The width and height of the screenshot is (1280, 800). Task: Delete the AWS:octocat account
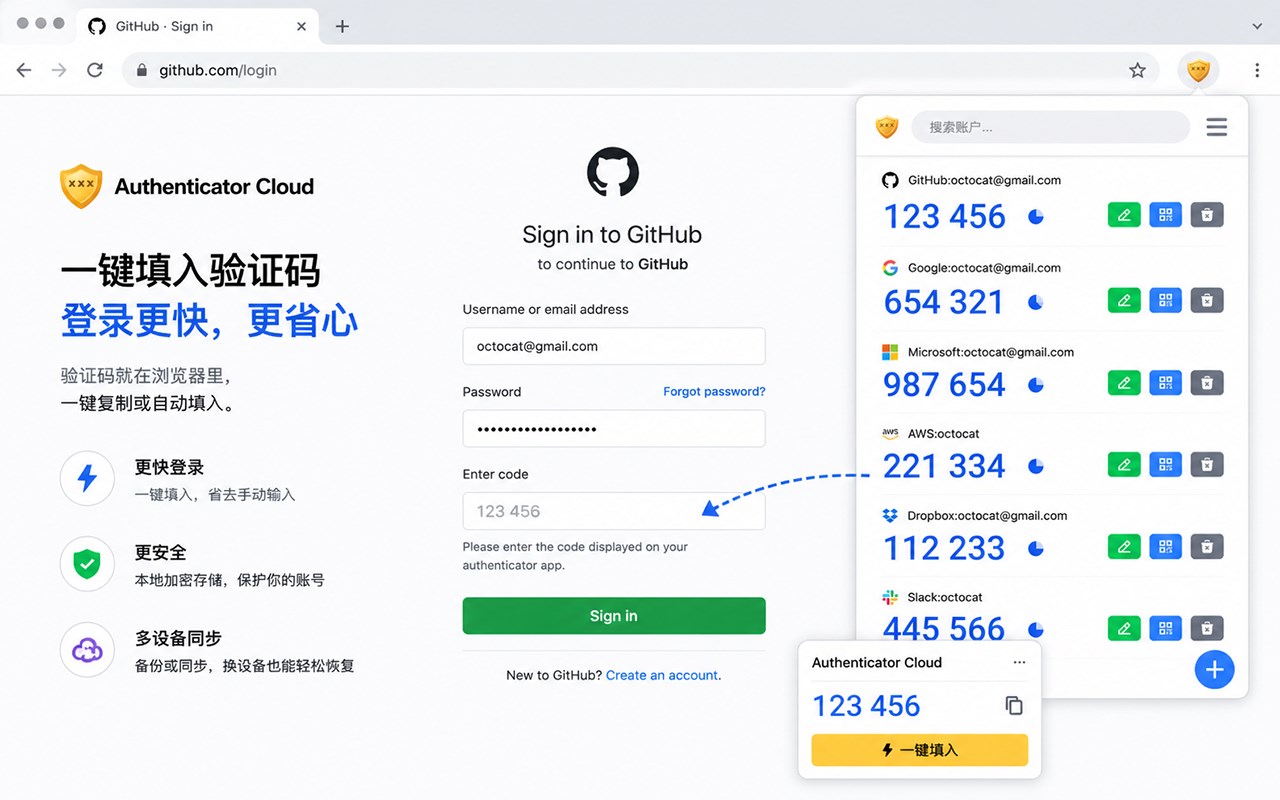[1207, 464]
